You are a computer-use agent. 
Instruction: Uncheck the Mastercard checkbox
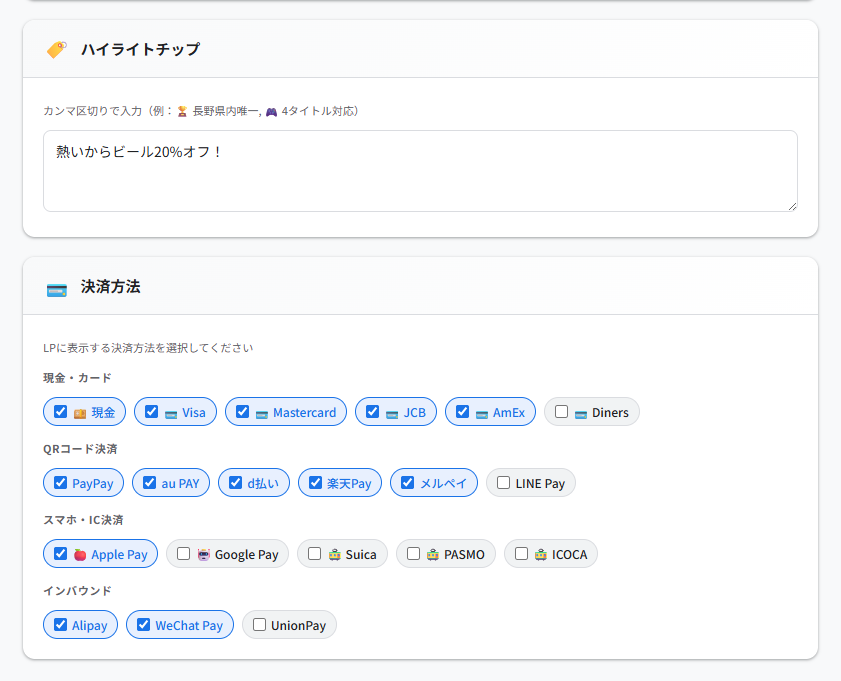click(242, 412)
